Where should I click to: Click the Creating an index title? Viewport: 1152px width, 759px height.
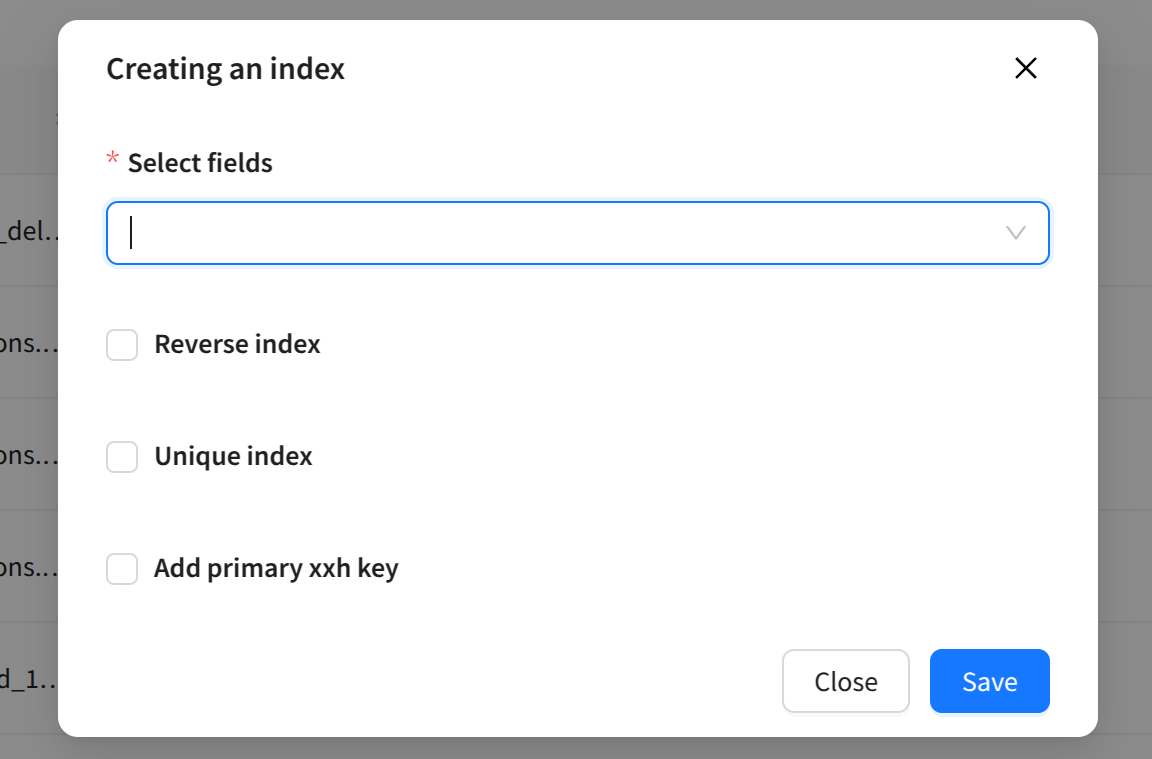click(225, 69)
